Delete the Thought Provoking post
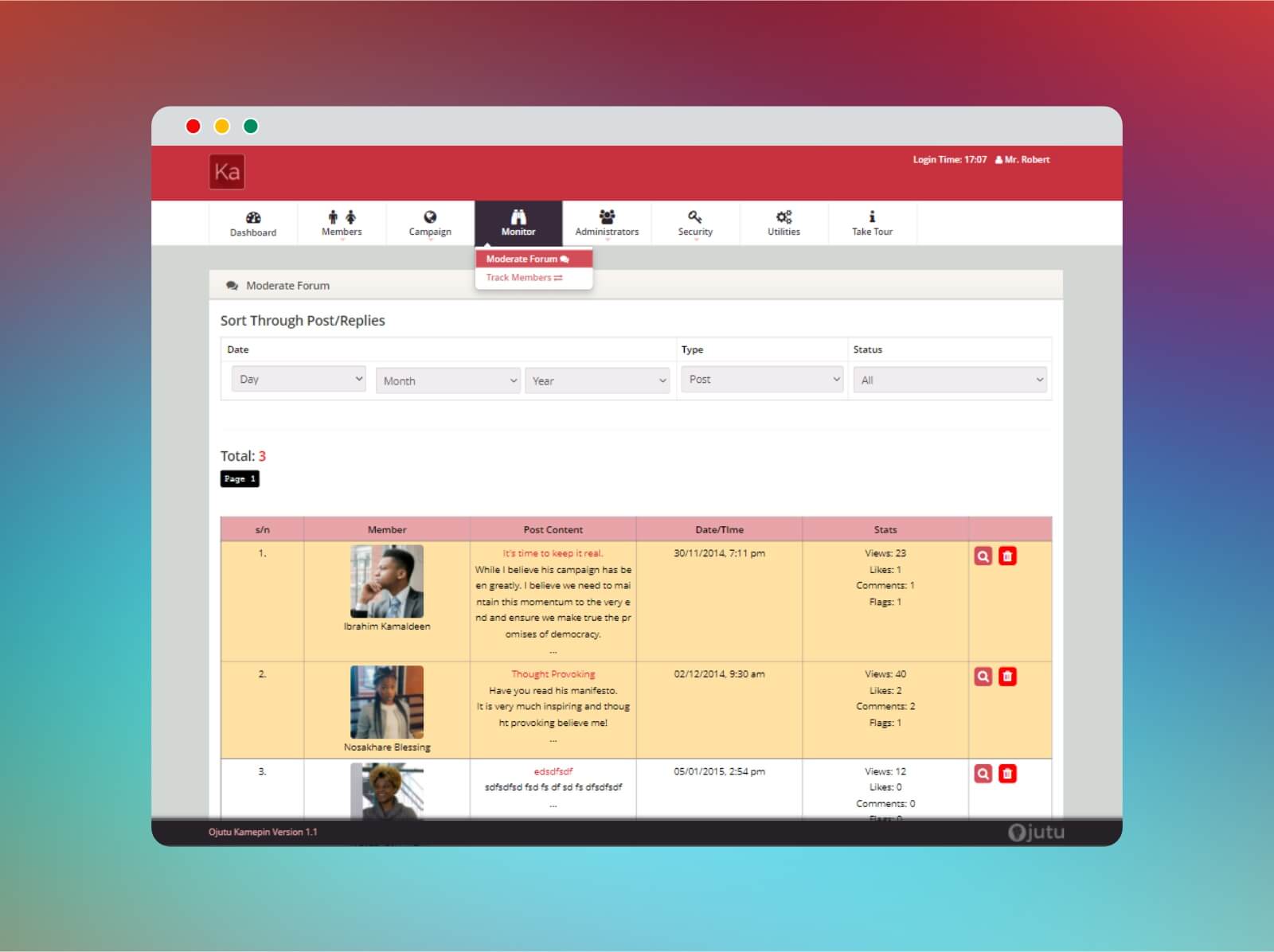Viewport: 1274px width, 952px height. click(1007, 677)
